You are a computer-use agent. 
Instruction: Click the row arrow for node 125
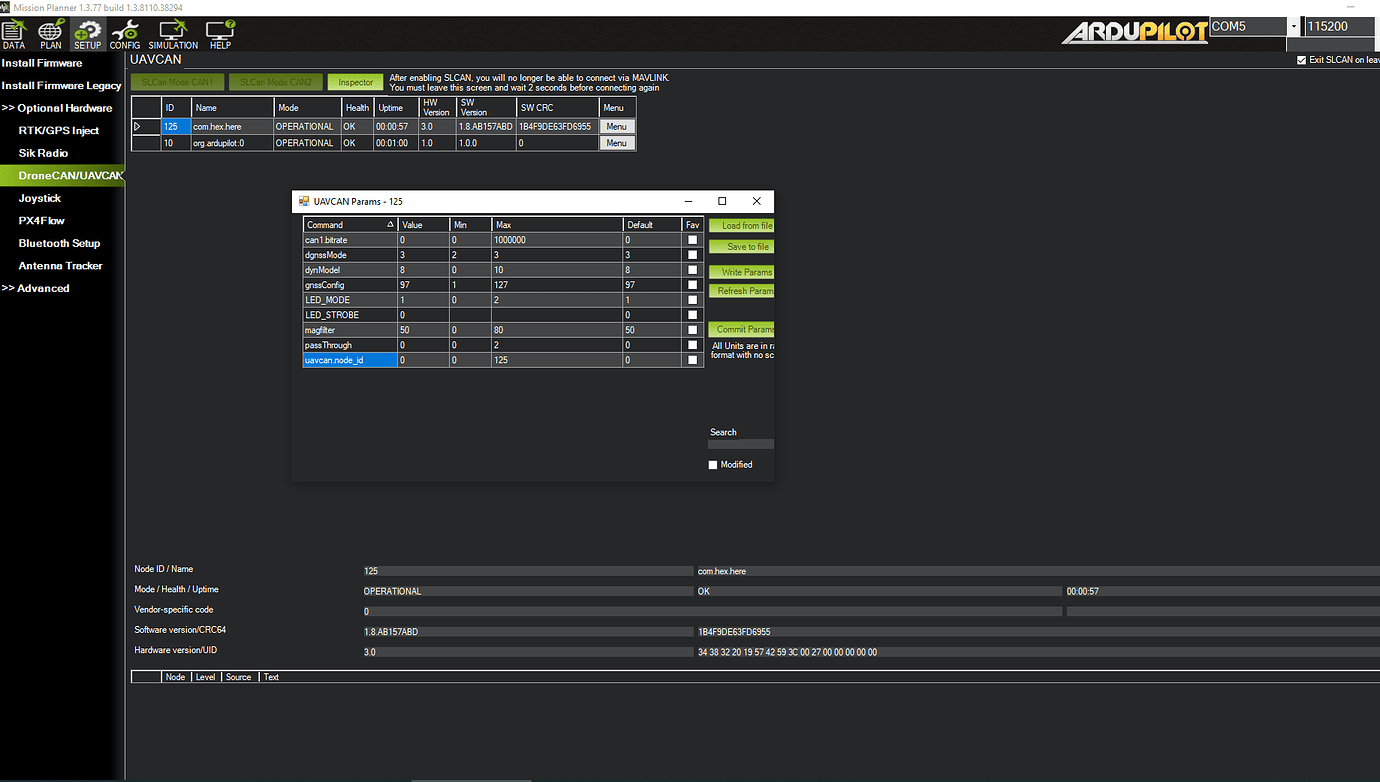coord(139,127)
